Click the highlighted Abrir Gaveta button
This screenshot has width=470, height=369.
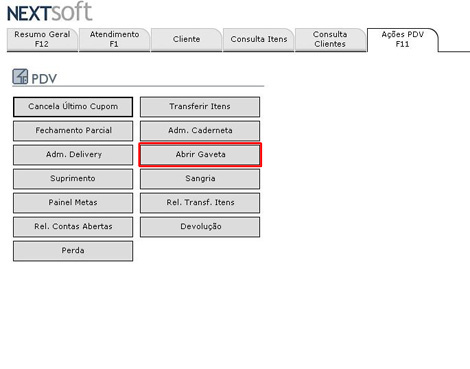200,155
